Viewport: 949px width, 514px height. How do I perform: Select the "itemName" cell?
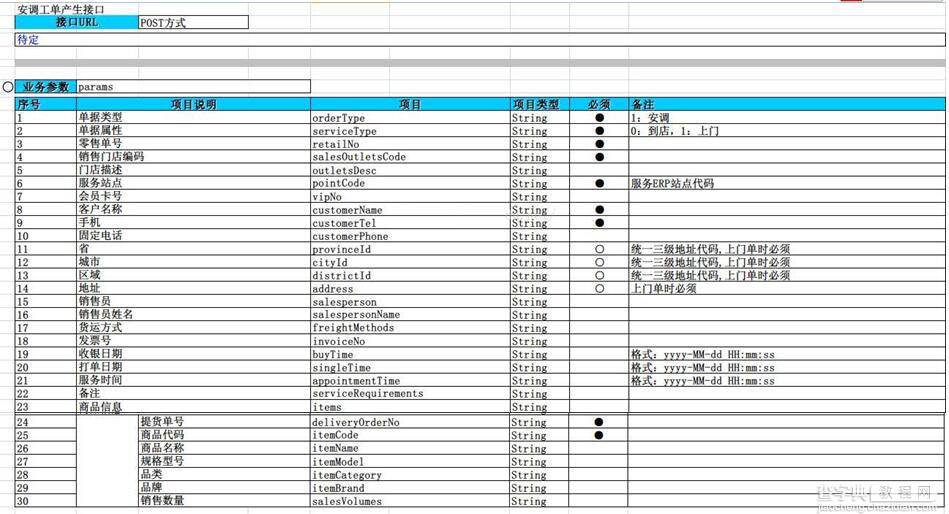coord(410,449)
